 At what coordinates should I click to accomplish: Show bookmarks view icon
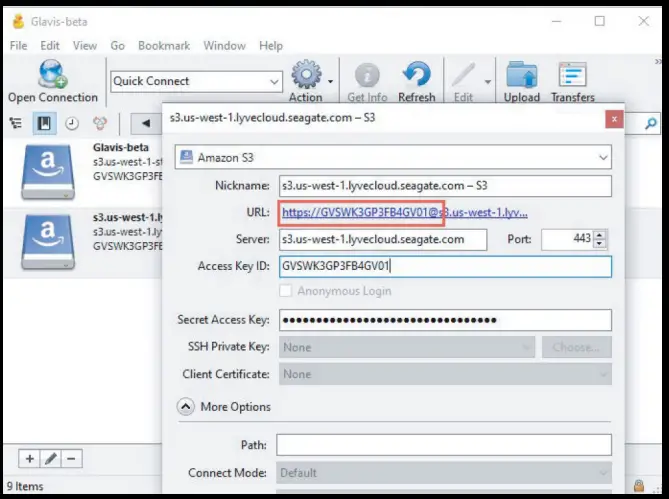click(44, 124)
